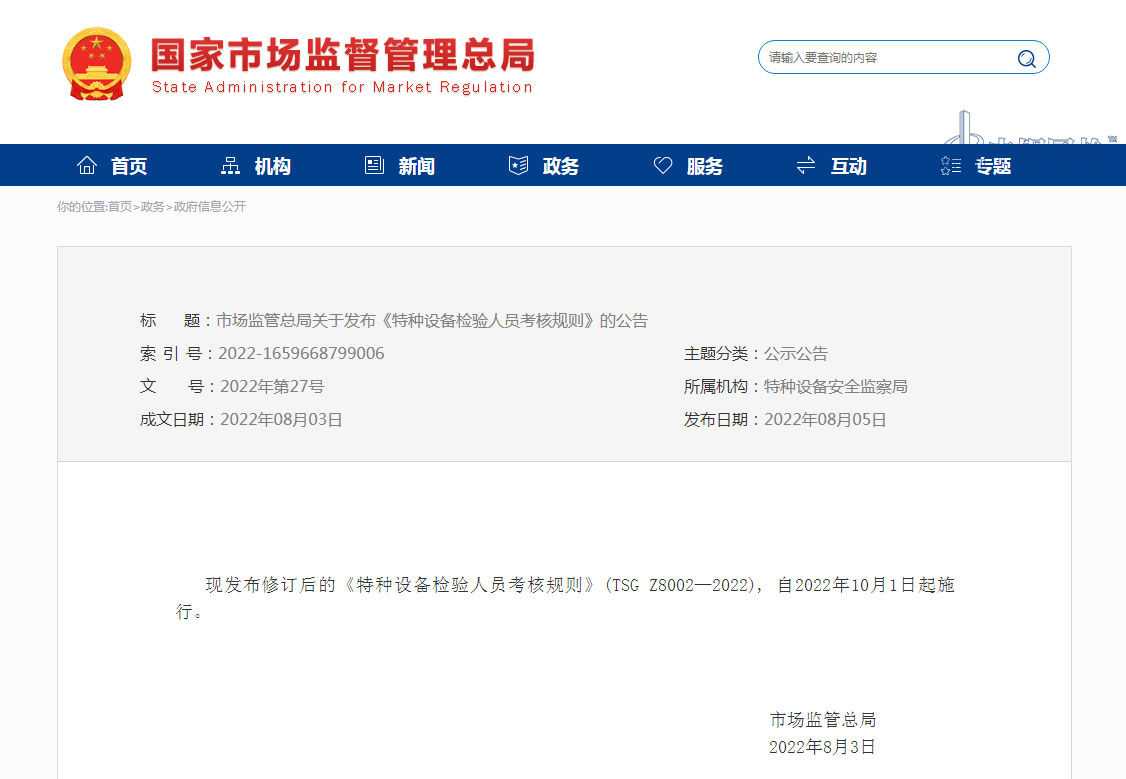Click the magnifier search icon
This screenshot has width=1126, height=779.
click(x=1026, y=58)
